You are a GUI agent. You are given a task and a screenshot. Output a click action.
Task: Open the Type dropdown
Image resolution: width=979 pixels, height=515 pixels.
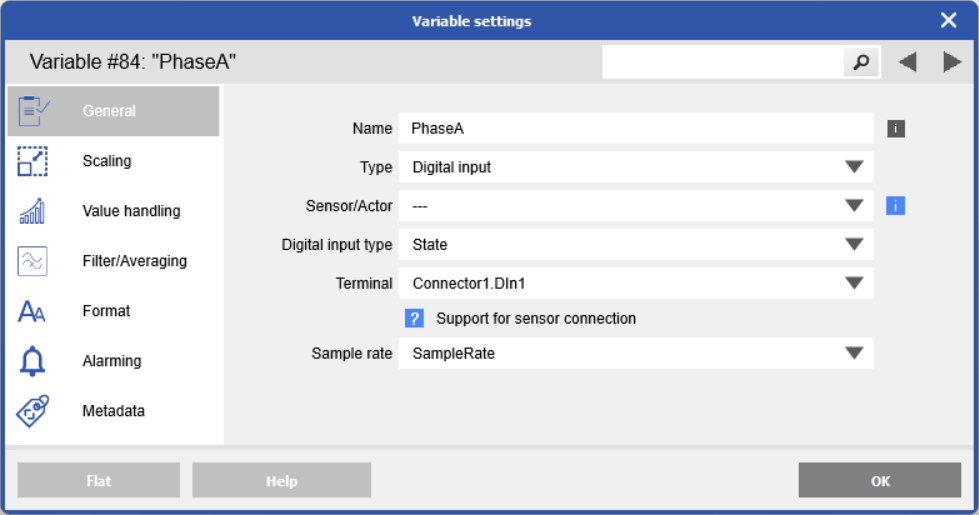pyautogui.click(x=854, y=167)
